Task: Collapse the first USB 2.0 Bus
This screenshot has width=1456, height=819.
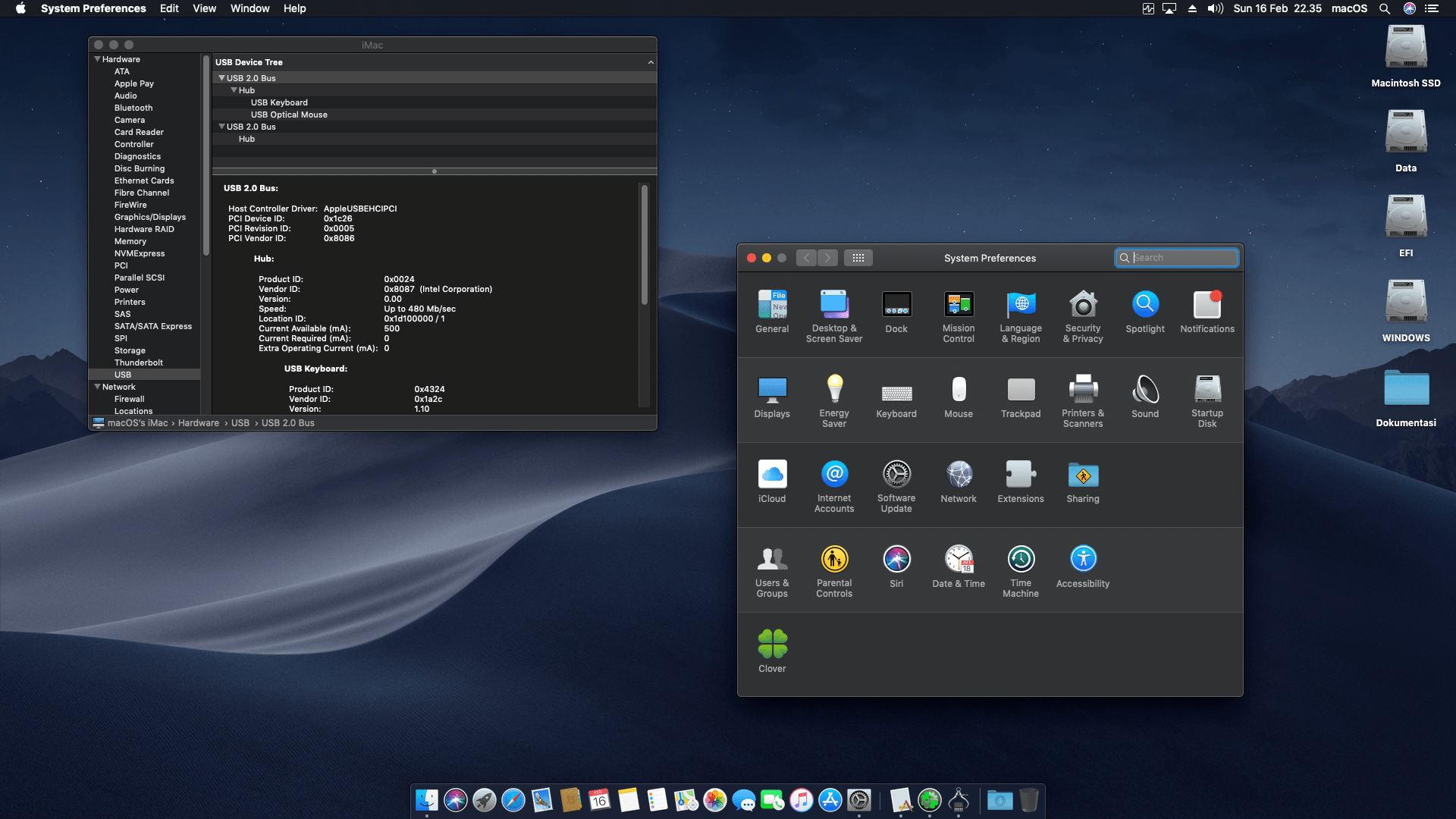Action: pyautogui.click(x=221, y=78)
